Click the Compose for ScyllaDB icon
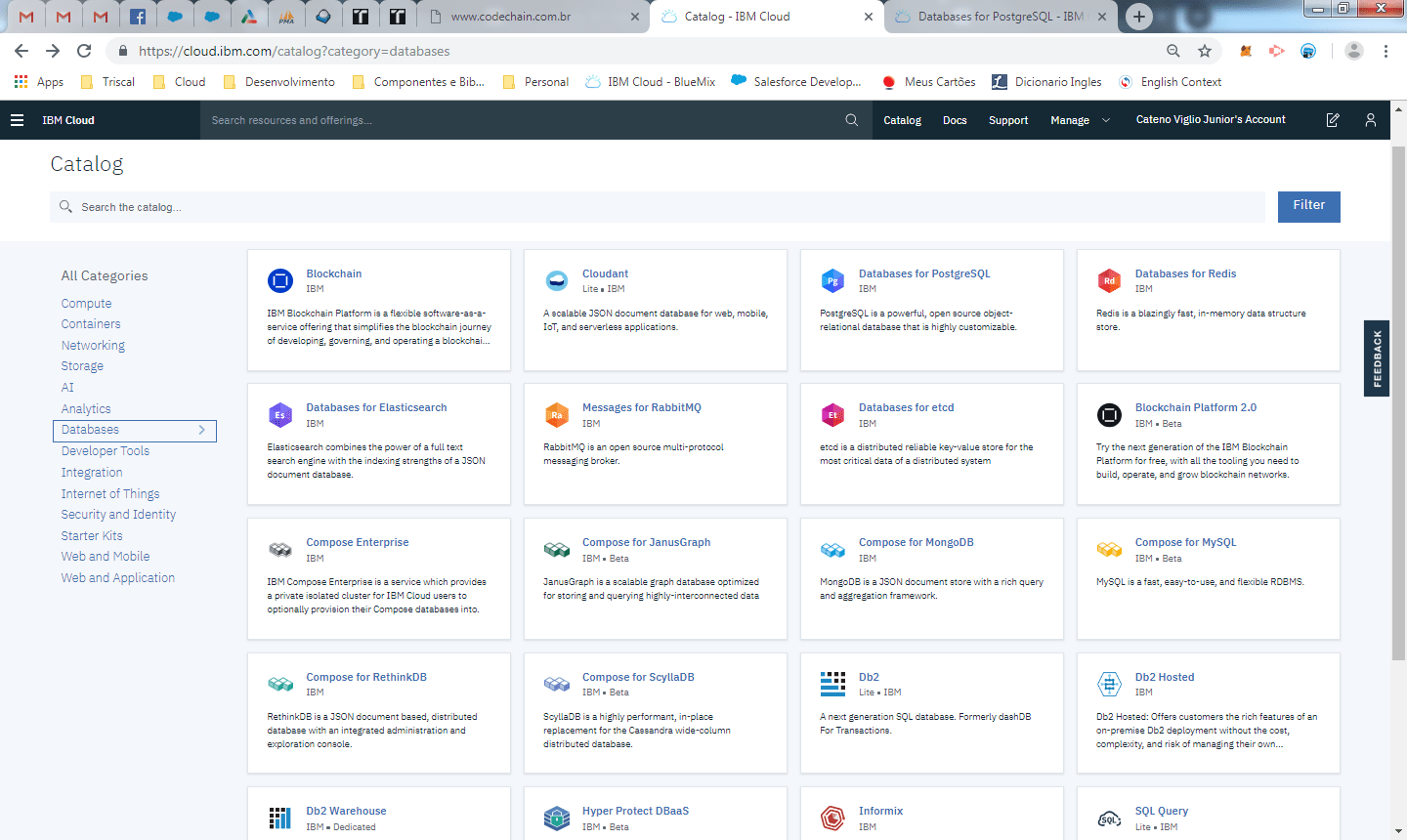This screenshot has height=840, width=1407. click(557, 684)
